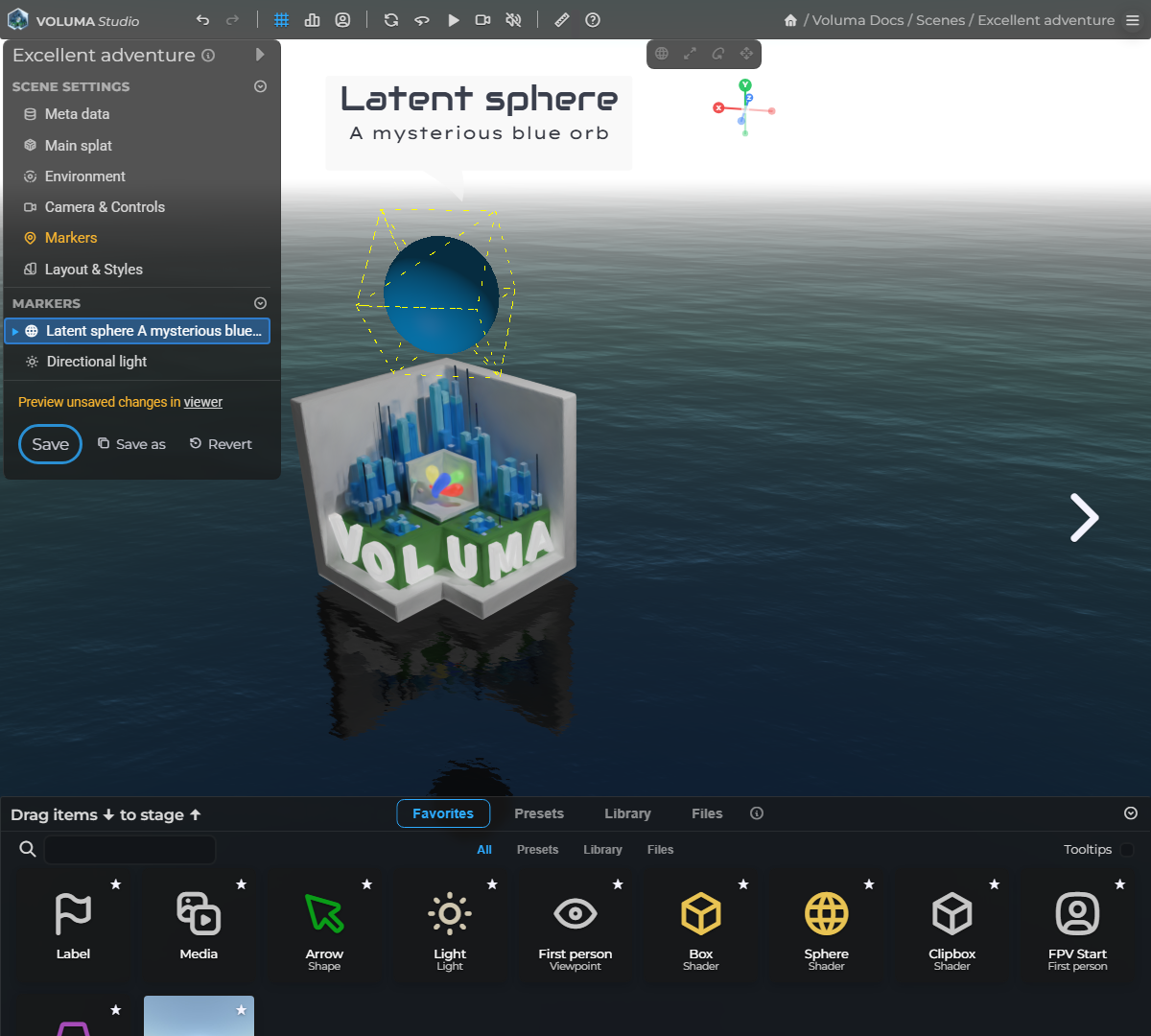Switch to the Library tab
The height and width of the screenshot is (1036, 1151).
pyautogui.click(x=628, y=813)
